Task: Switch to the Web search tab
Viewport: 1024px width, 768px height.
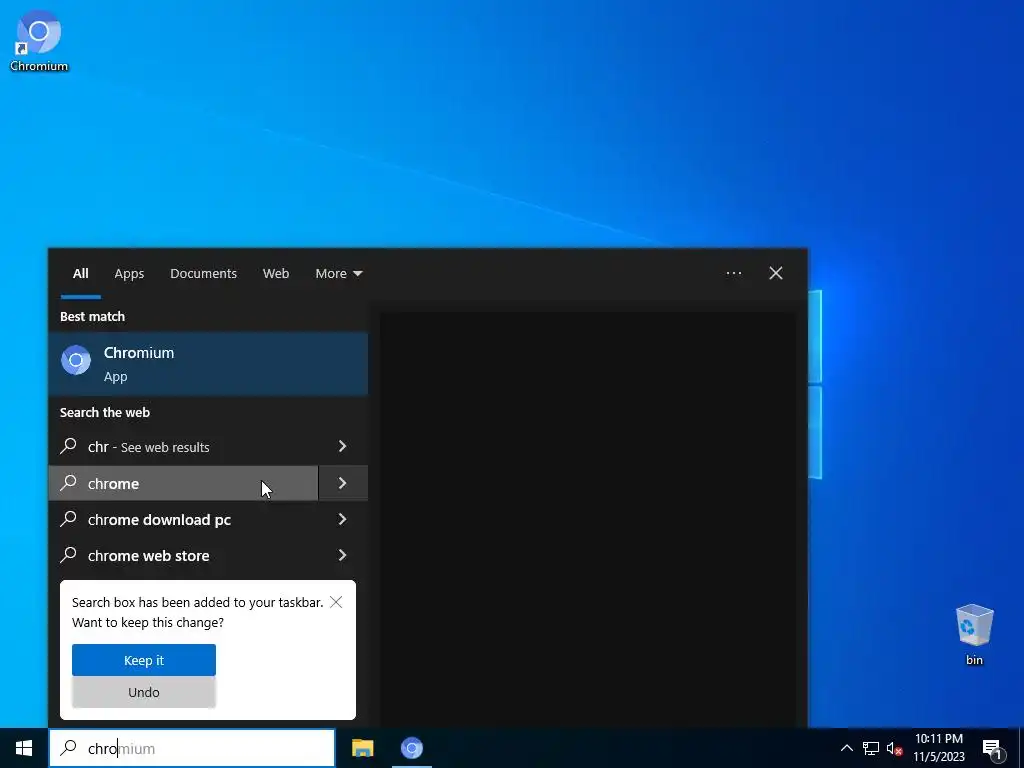Action: [276, 274]
